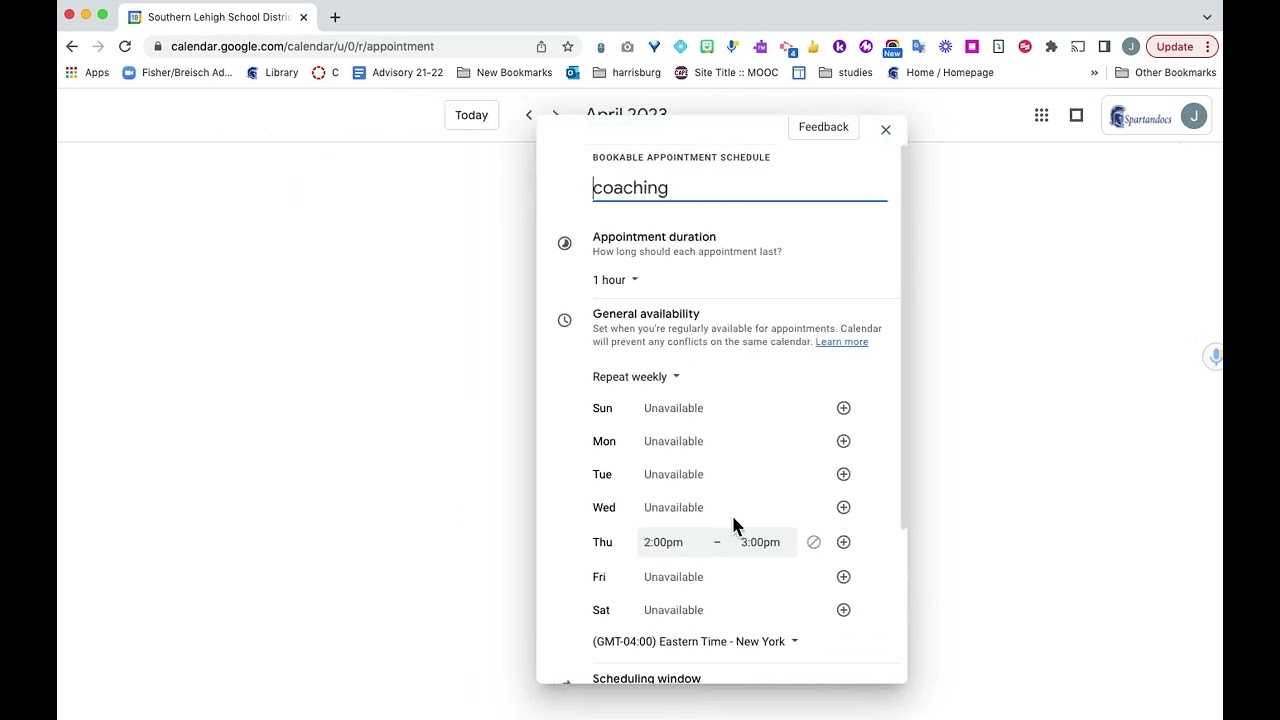Viewport: 1280px width, 720px height.
Task: Open the bookmark labeled C
Action: pos(325,73)
